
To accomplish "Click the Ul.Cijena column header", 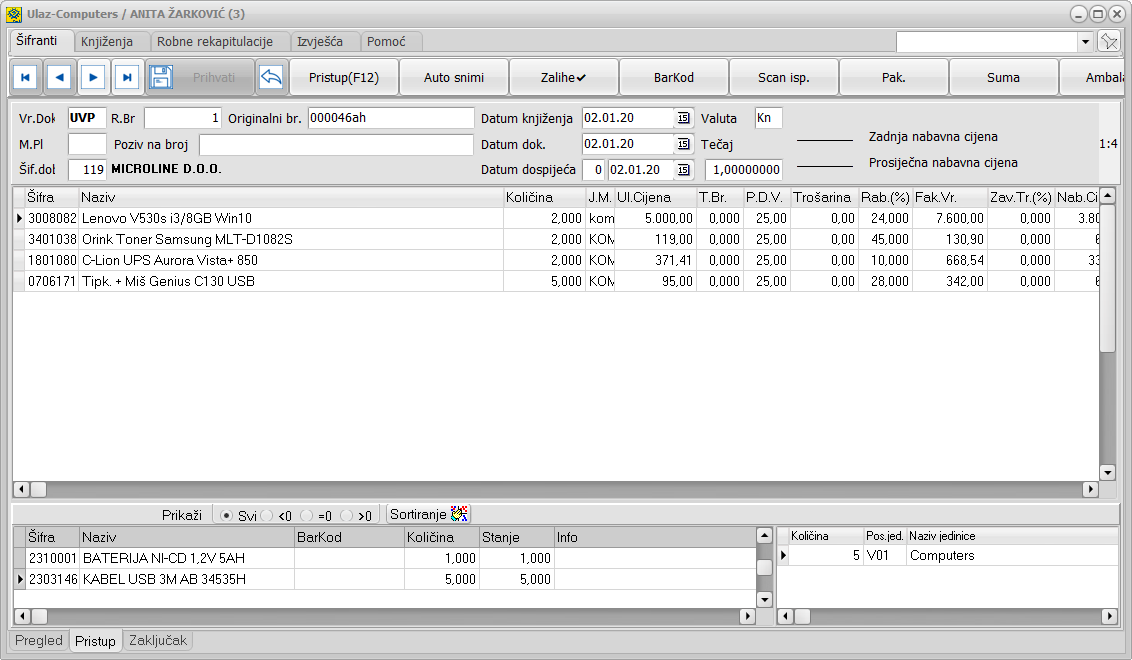I will (655, 197).
